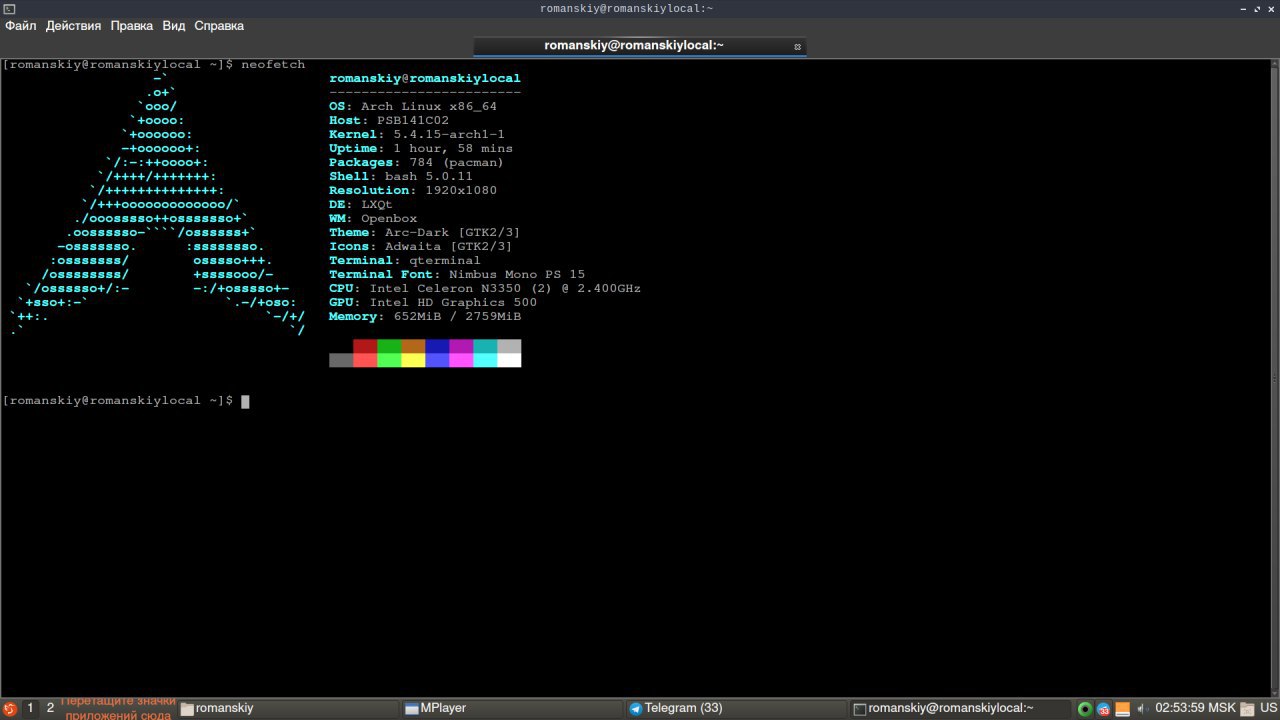Click the dark red color block
This screenshot has width=1280, height=720.
365,346
